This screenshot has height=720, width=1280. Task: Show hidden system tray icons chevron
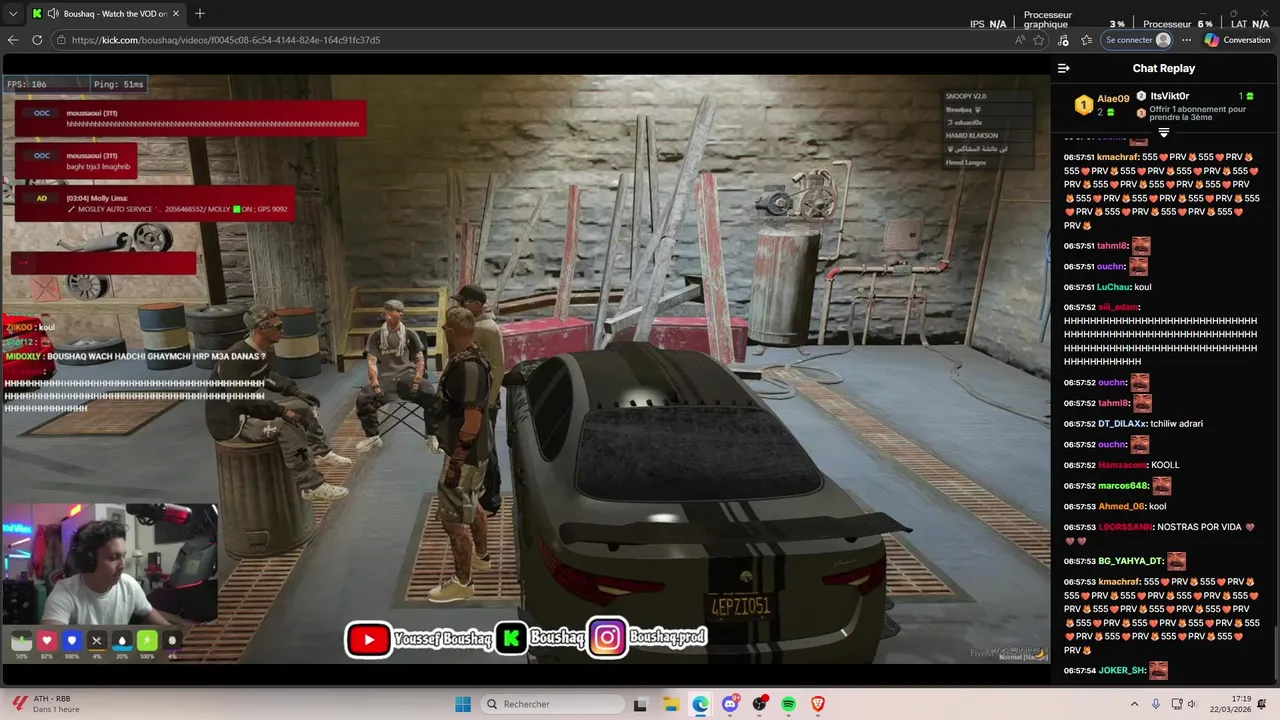tap(1136, 704)
